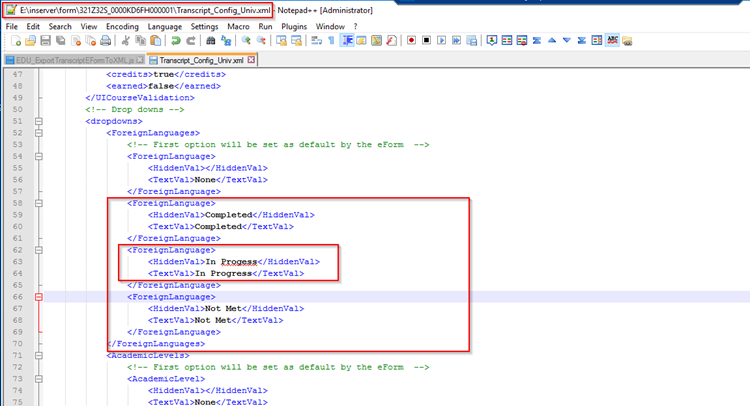
Task: Open the Search menu
Action: click(60, 26)
